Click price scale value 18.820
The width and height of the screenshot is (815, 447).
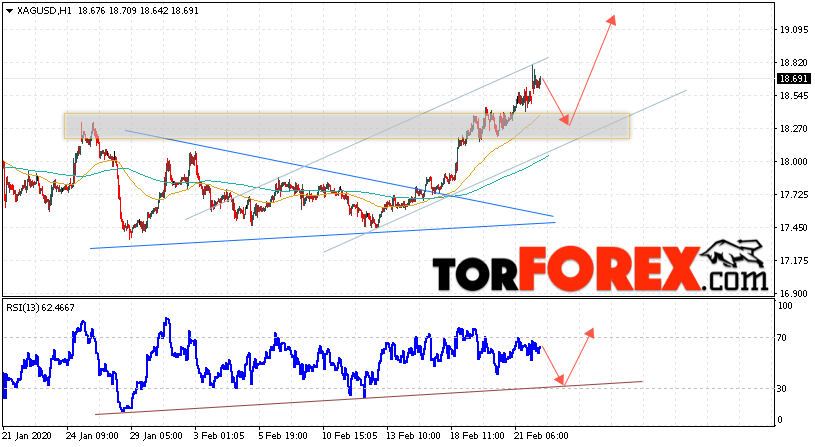(x=794, y=63)
